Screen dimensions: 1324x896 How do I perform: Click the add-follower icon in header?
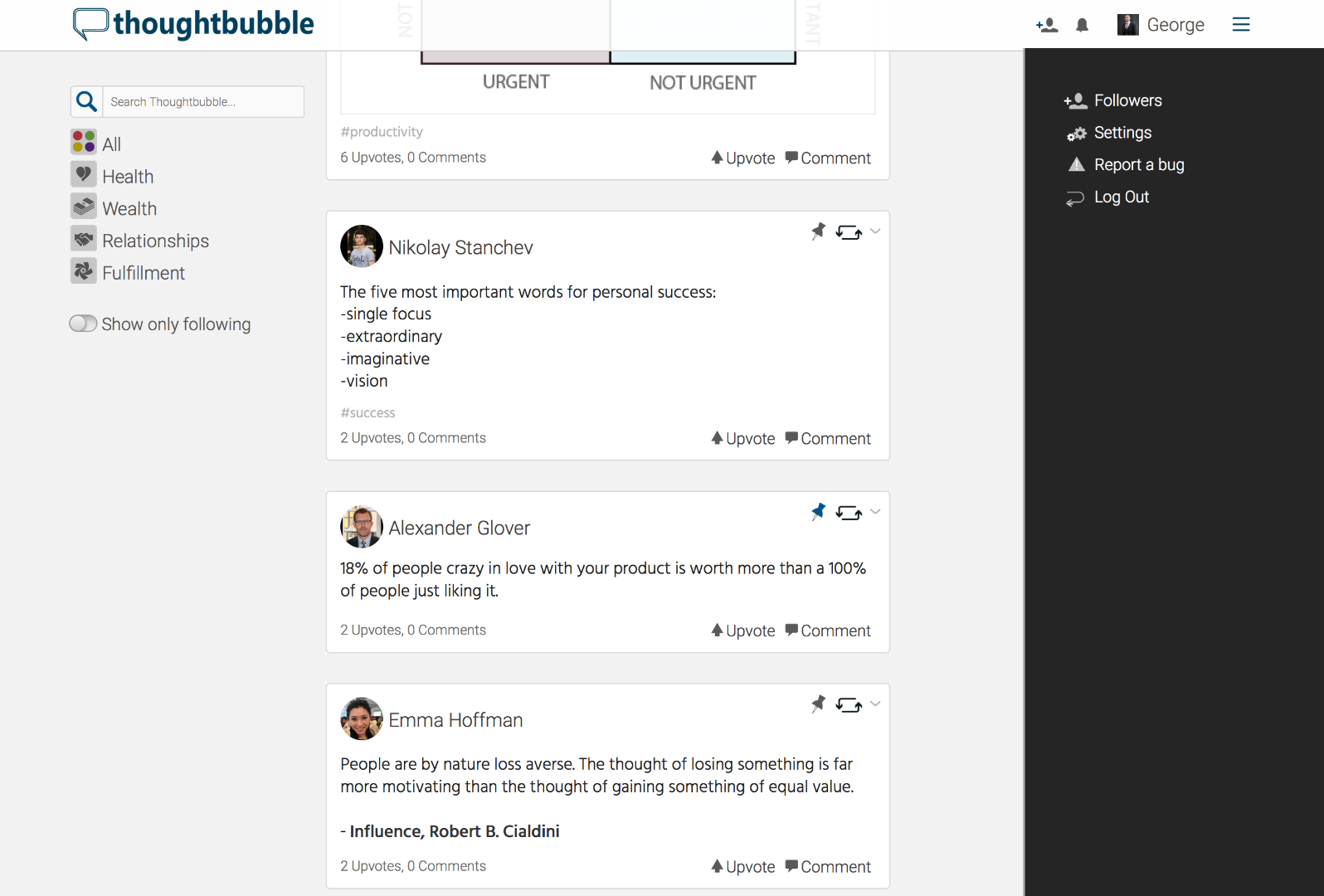tap(1047, 26)
